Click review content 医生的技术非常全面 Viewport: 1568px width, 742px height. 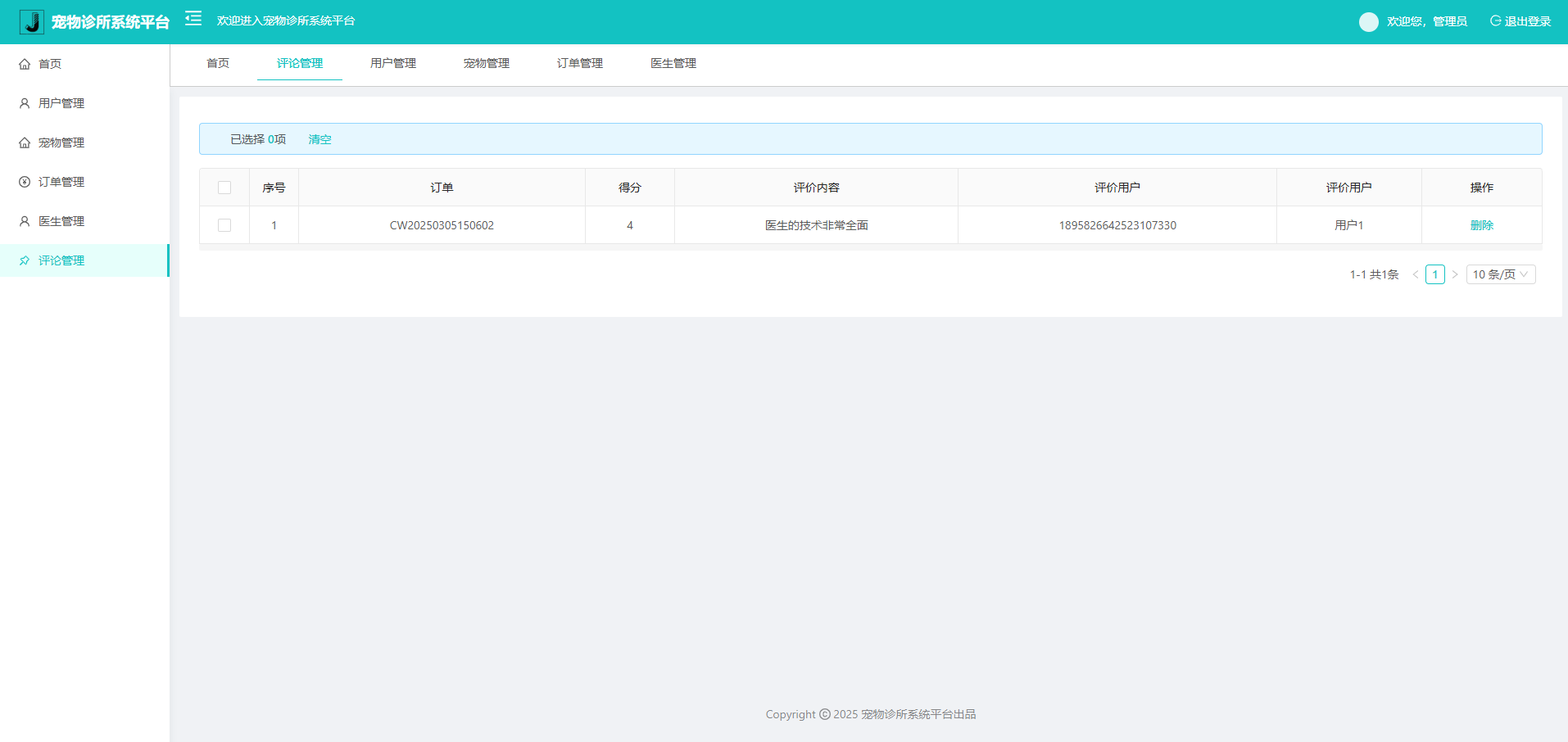click(817, 225)
